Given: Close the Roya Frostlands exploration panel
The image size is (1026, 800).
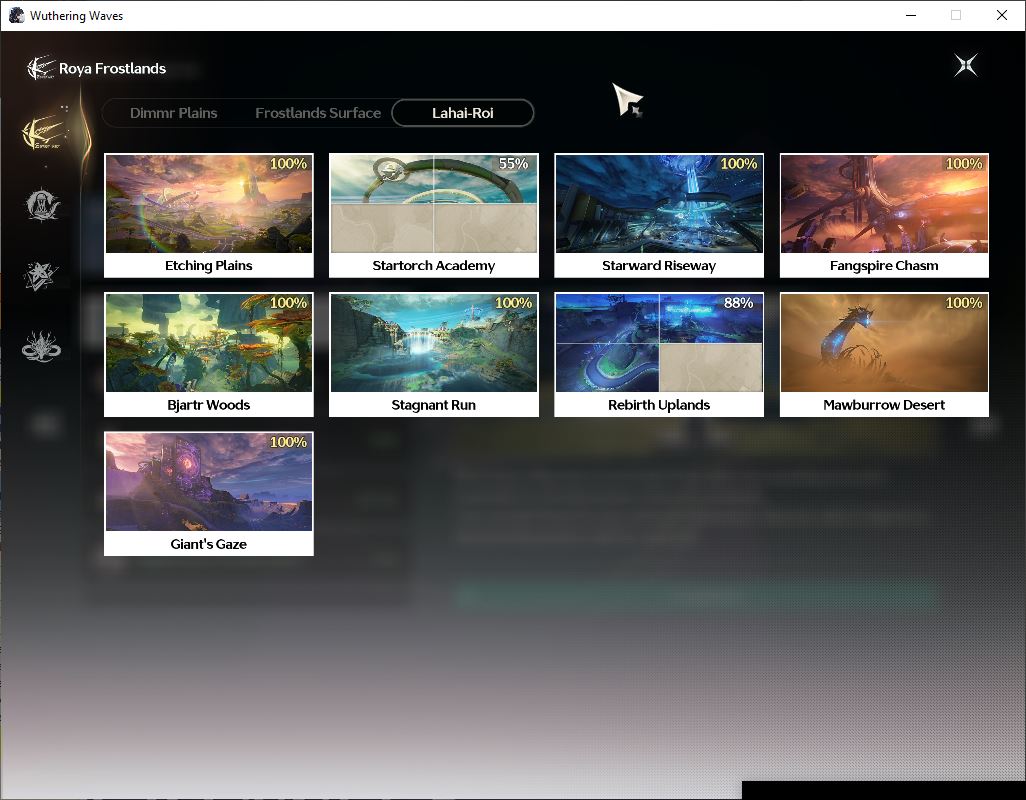Looking at the screenshot, I should (x=966, y=65).
